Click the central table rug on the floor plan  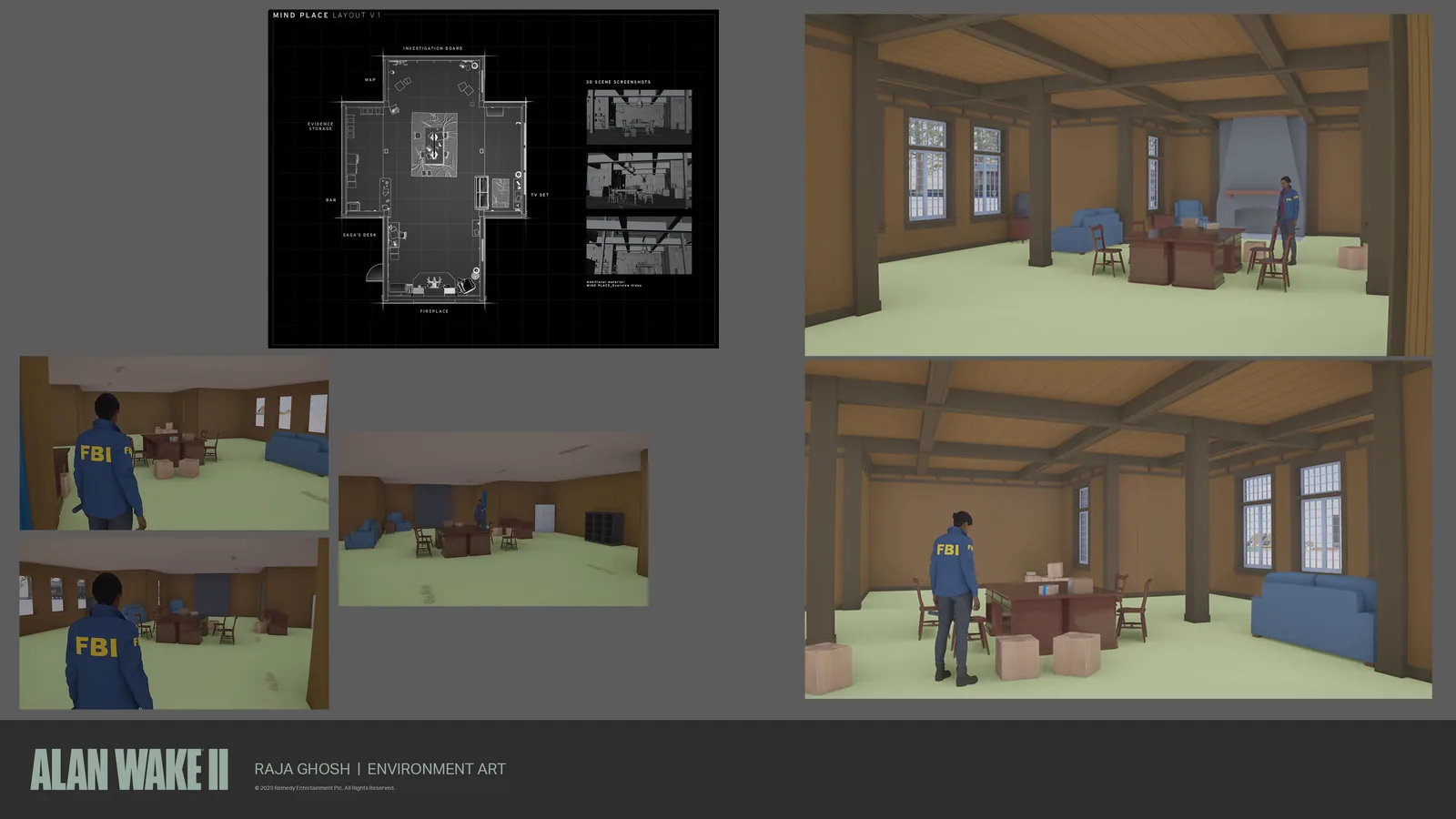click(434, 144)
